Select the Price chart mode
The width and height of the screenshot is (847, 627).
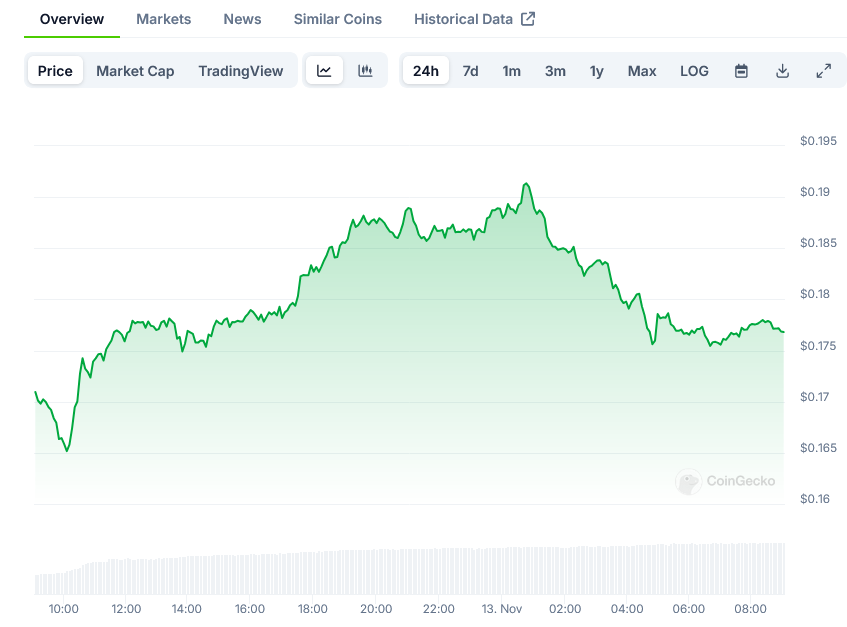pos(55,71)
